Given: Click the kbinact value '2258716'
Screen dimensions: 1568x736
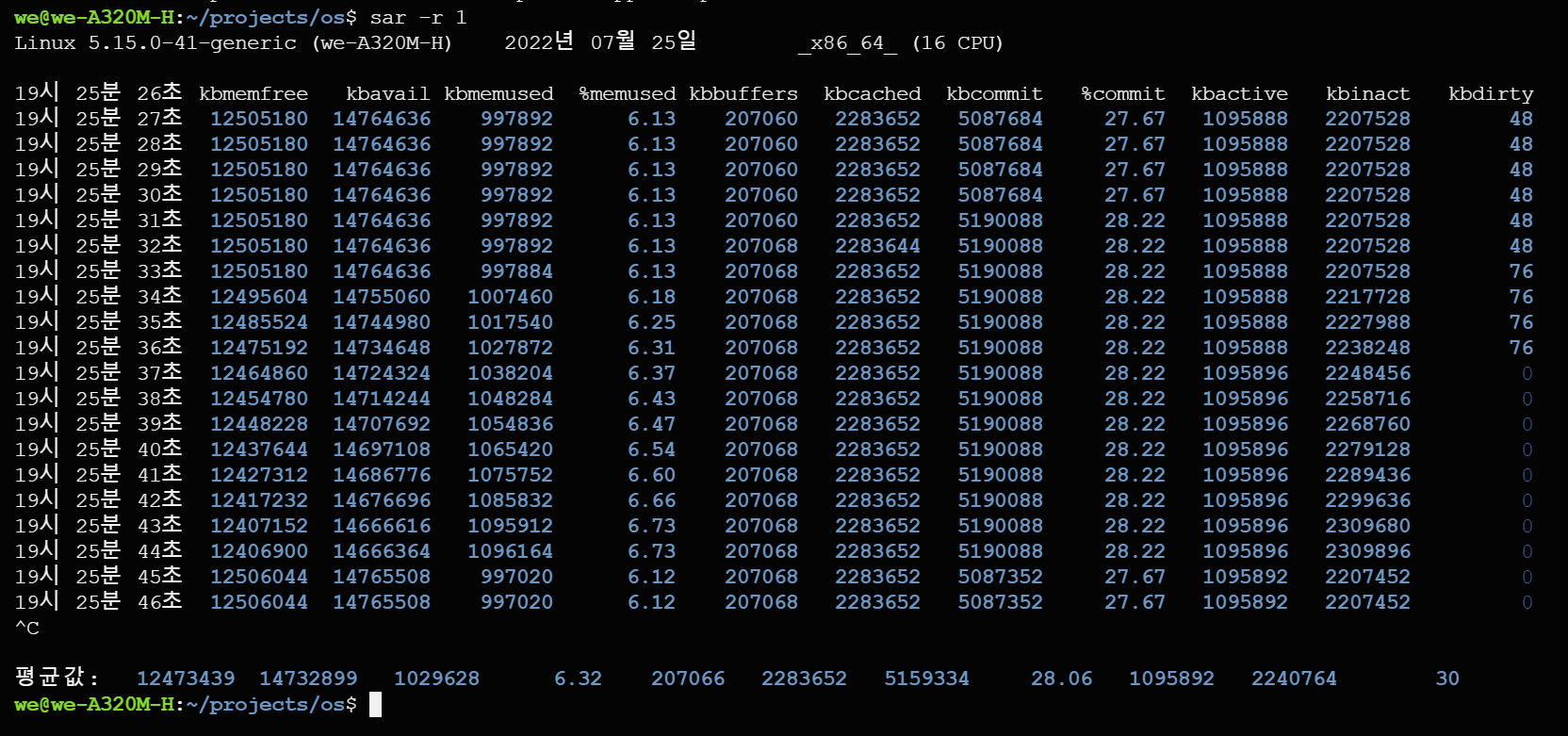Looking at the screenshot, I should pyautogui.click(x=1368, y=400).
